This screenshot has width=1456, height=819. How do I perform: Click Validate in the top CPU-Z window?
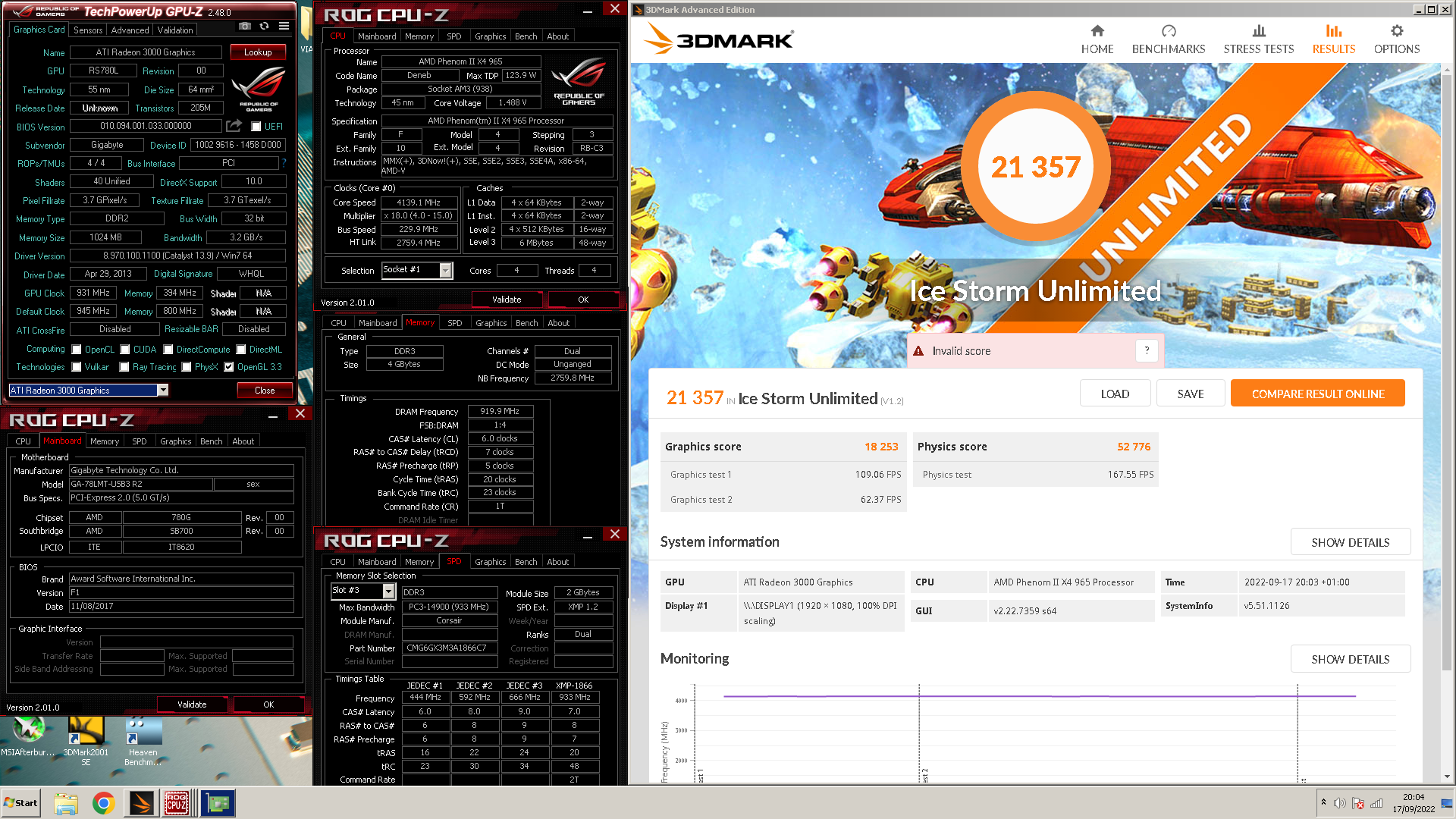(x=507, y=300)
